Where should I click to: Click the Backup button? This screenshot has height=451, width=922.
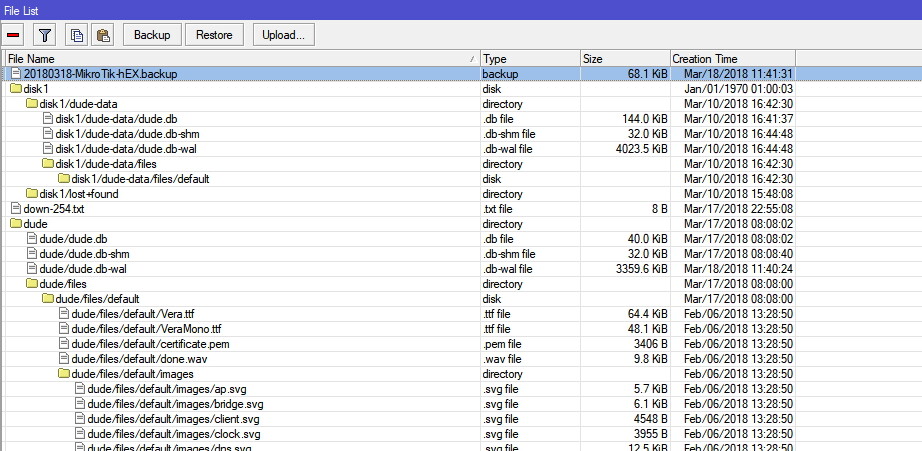(x=152, y=35)
